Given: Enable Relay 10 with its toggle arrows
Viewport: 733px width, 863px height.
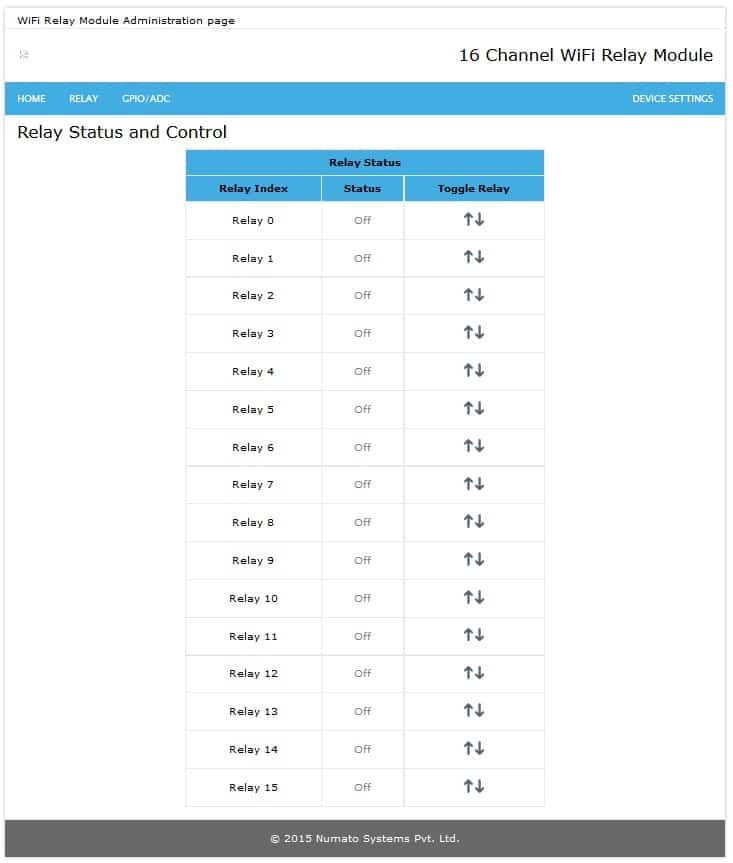Looking at the screenshot, I should 474,598.
